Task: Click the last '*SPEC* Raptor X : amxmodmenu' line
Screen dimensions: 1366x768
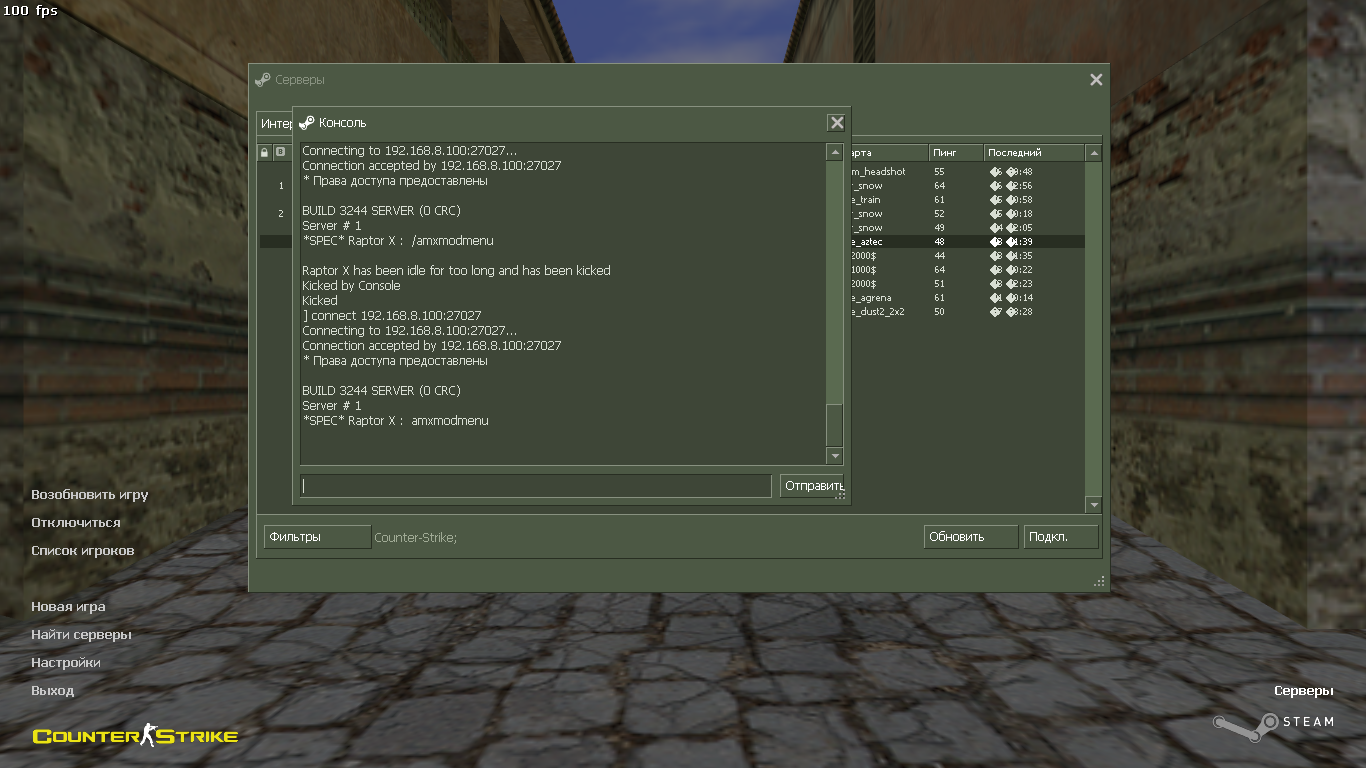Action: (x=395, y=421)
